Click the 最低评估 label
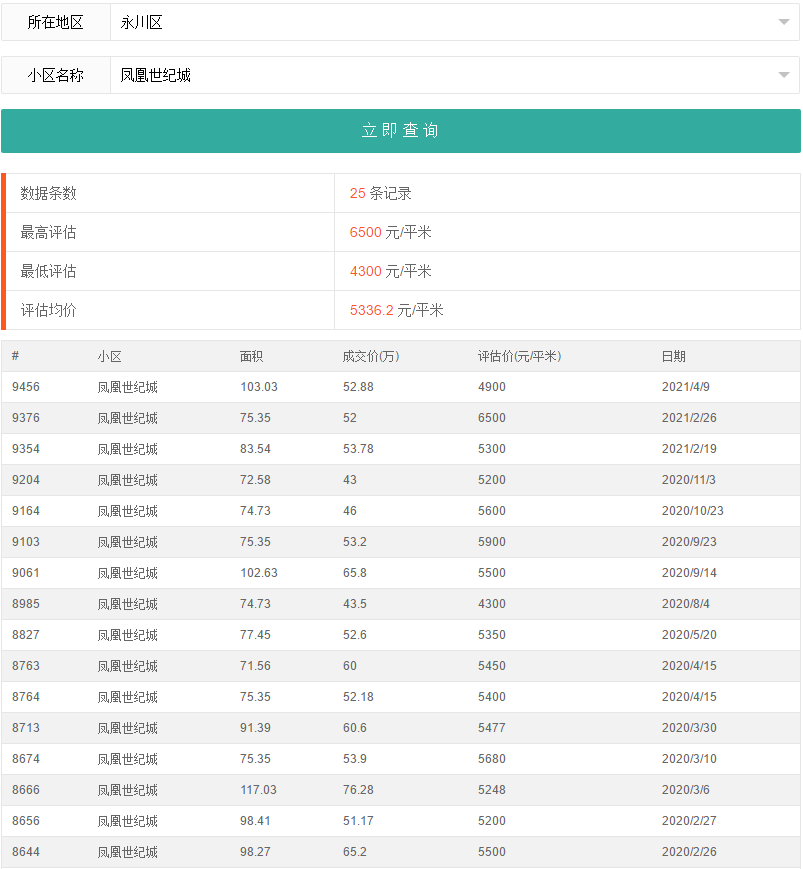This screenshot has width=803, height=869. point(48,271)
